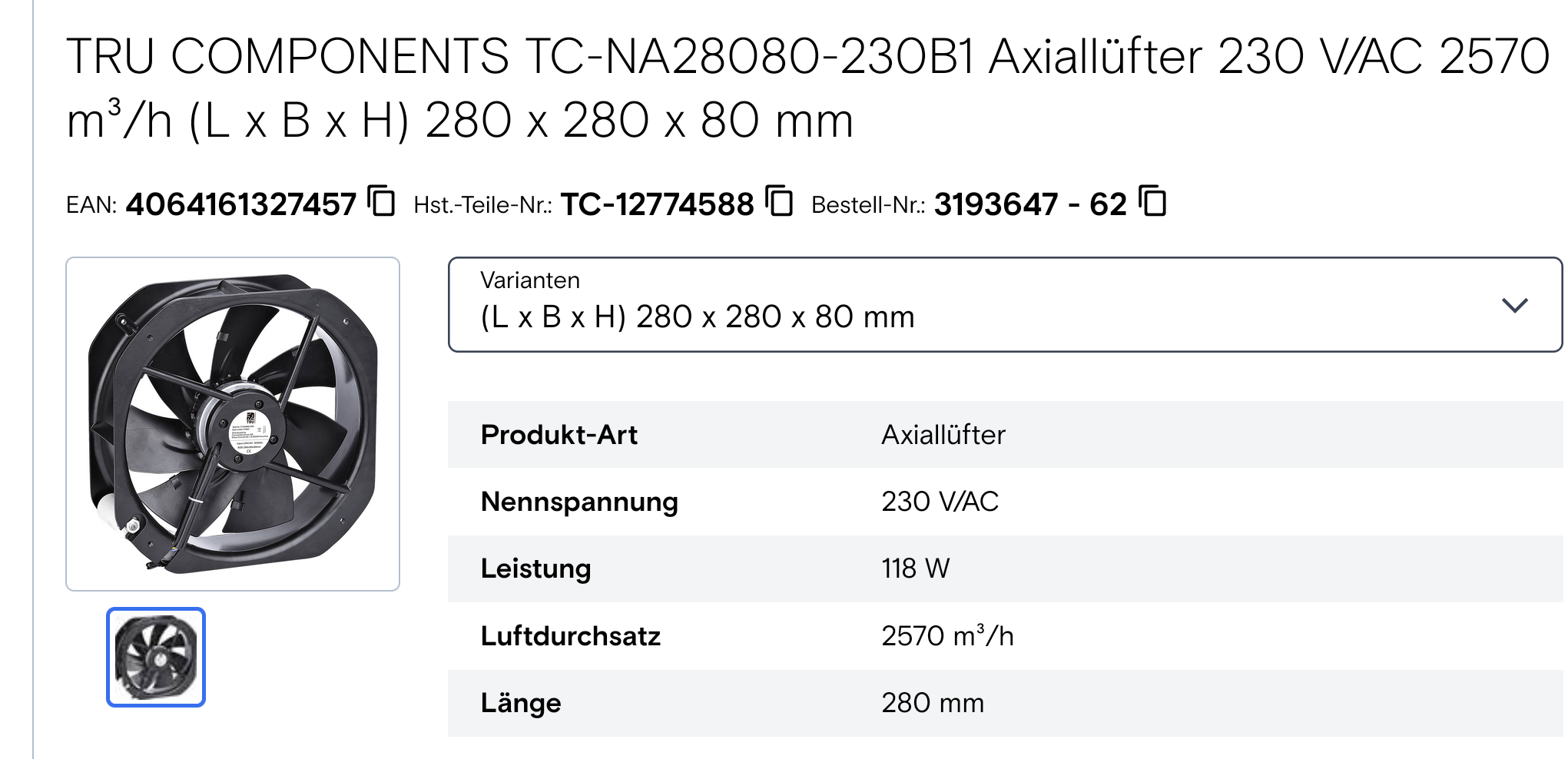This screenshot has width=1568, height=759.
Task: Click the Axiallüfter value in Produkt-Art row
Action: coord(943,434)
